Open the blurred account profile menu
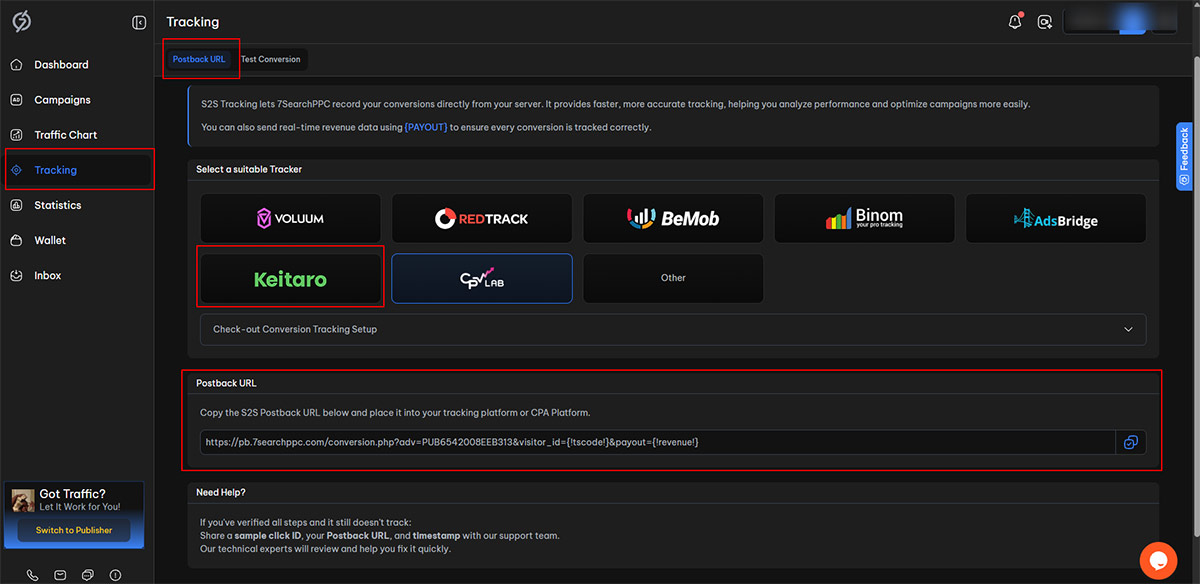Screen dimensions: 1200x584 [1119, 22]
